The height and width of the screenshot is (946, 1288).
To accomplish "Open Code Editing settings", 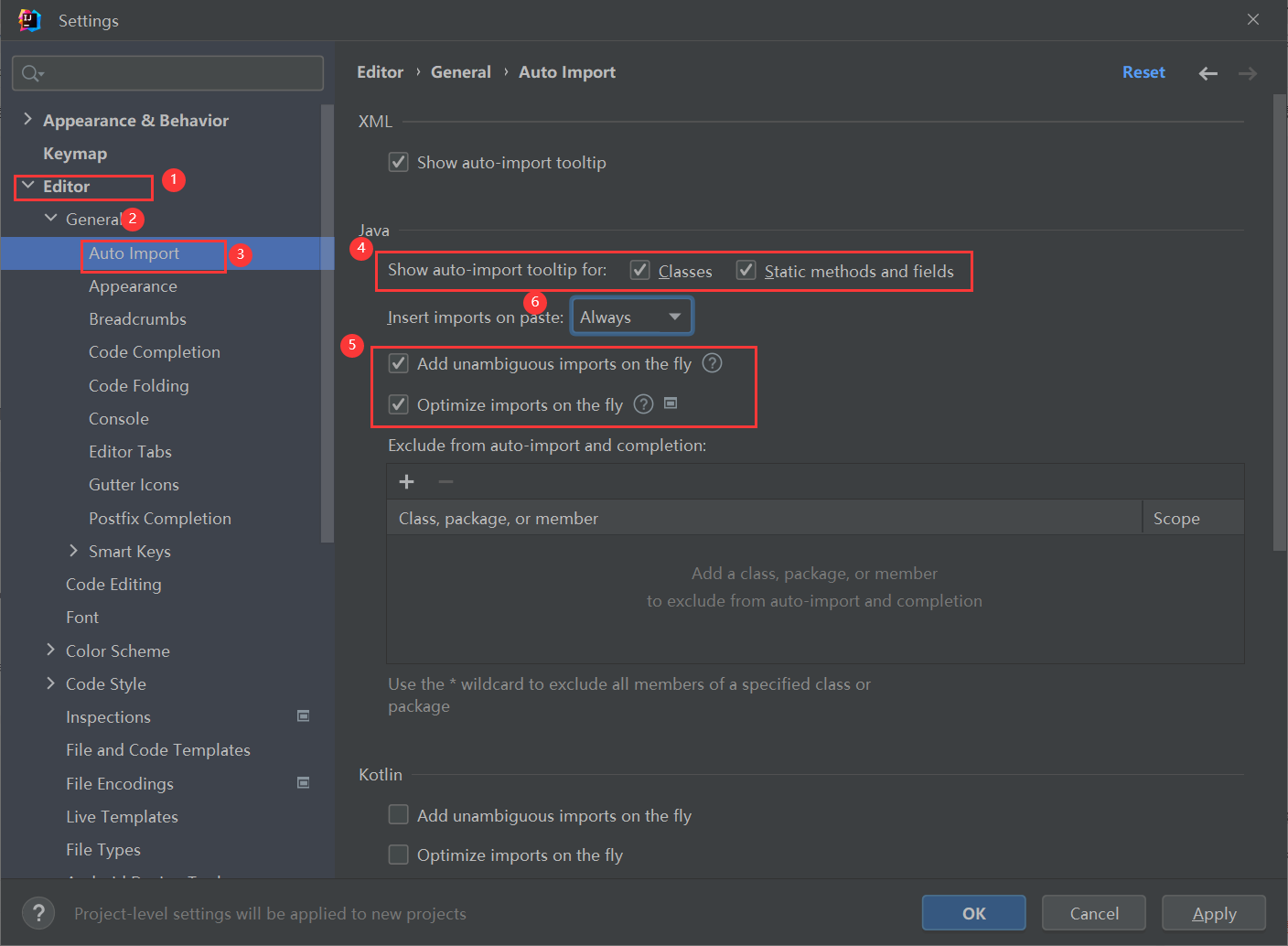I will click(113, 585).
